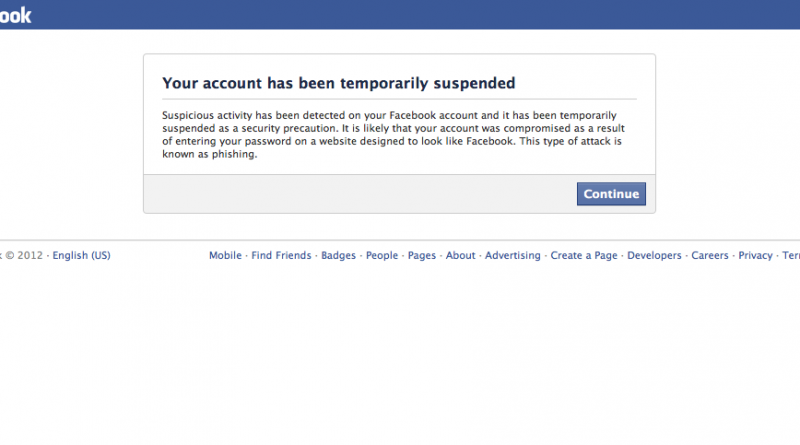Open the Privacy policy link
Image resolution: width=800 pixels, height=445 pixels.
pos(756,256)
